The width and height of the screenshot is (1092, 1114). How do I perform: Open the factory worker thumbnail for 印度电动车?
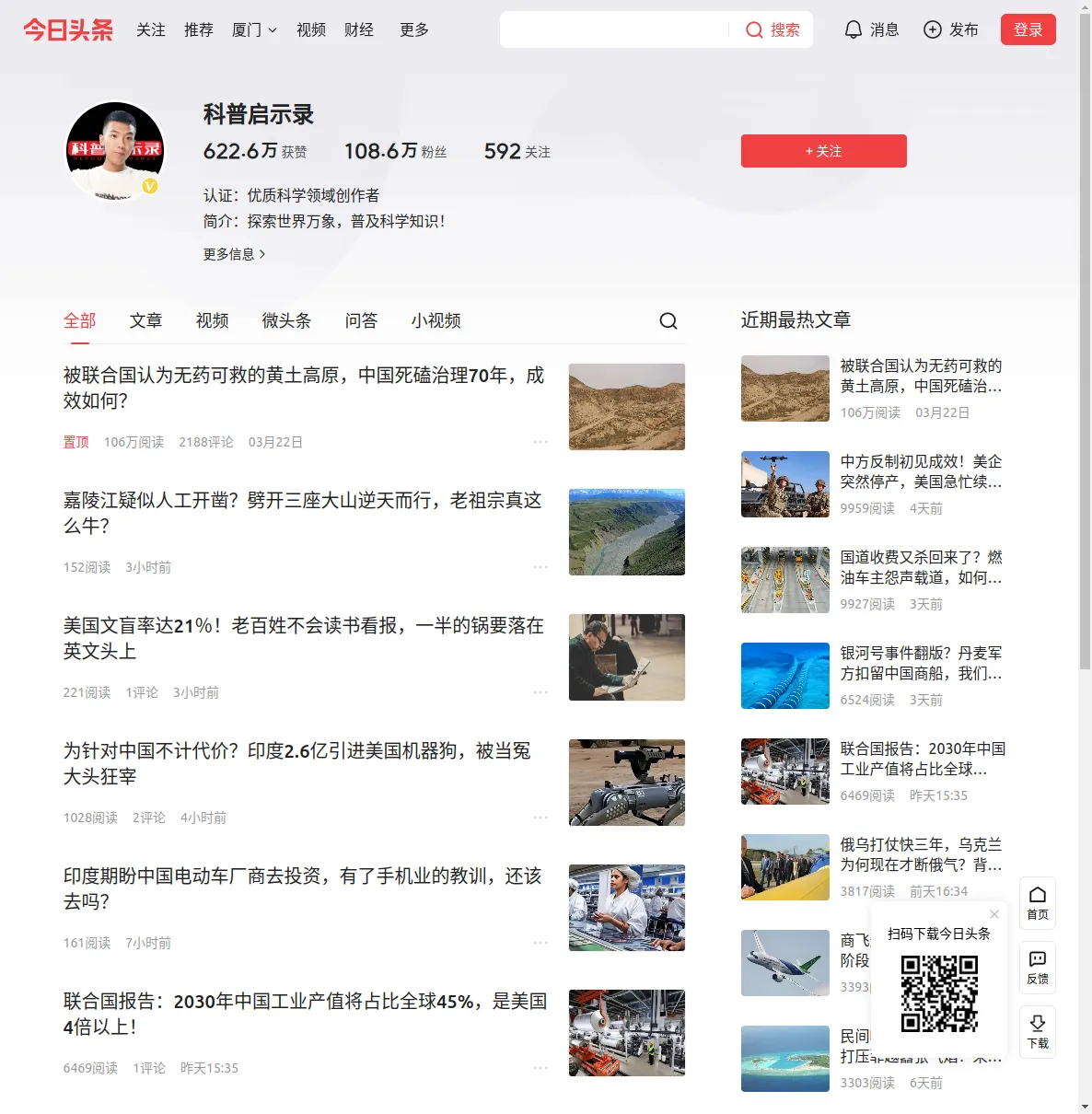[627, 908]
